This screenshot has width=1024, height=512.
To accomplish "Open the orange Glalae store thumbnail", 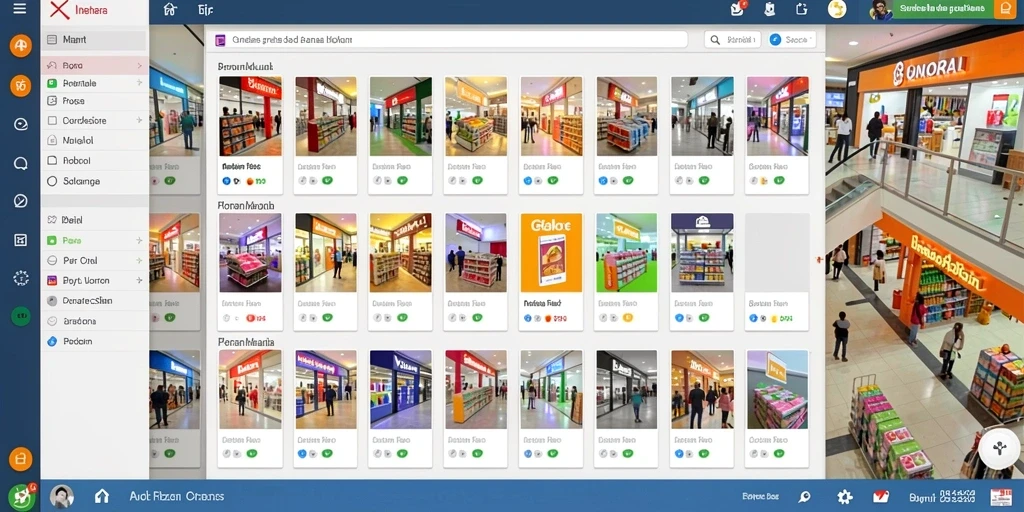I will pyautogui.click(x=551, y=253).
